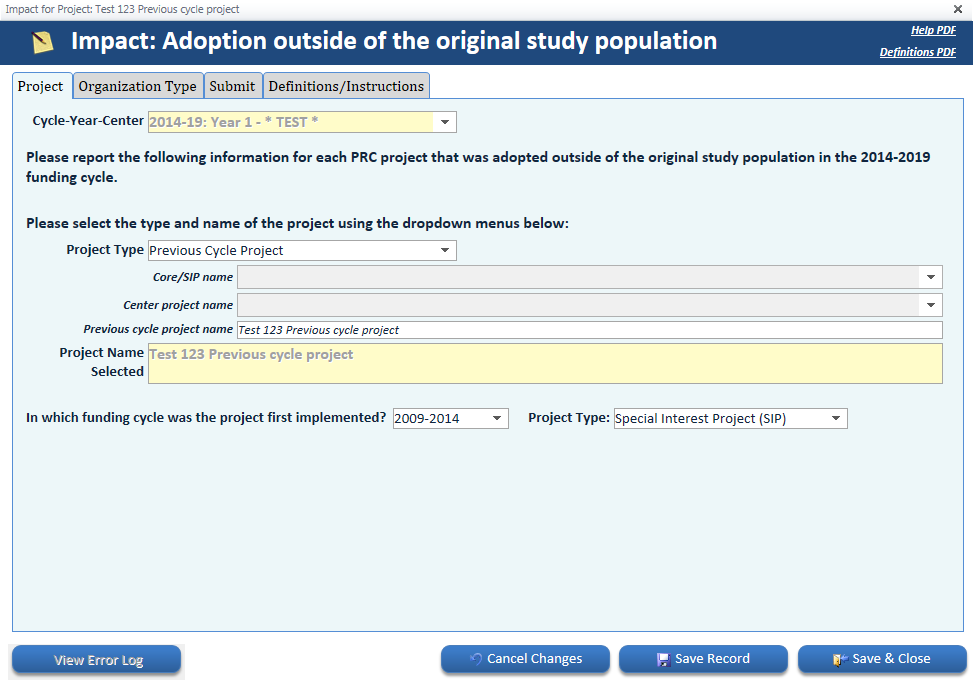The height and width of the screenshot is (694, 973).
Task: Open the Submit tab
Action: pyautogui.click(x=232, y=86)
